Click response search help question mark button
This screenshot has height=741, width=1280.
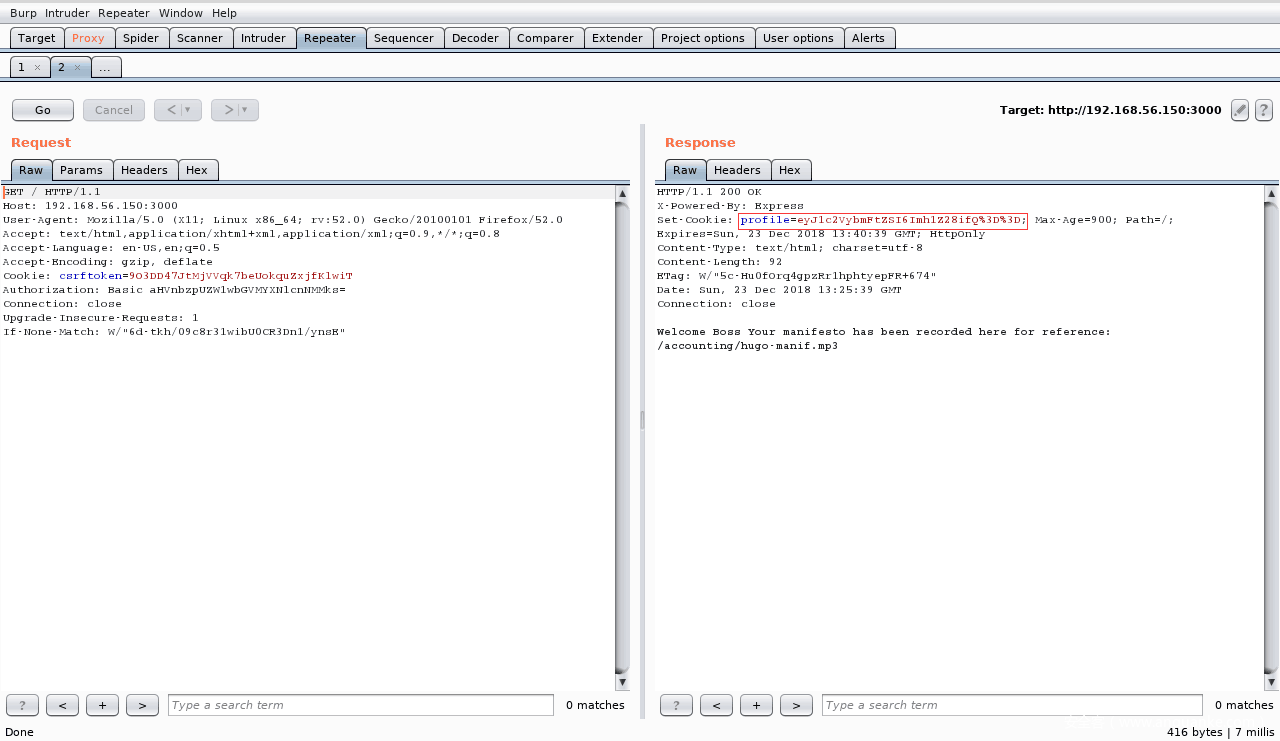coord(676,705)
